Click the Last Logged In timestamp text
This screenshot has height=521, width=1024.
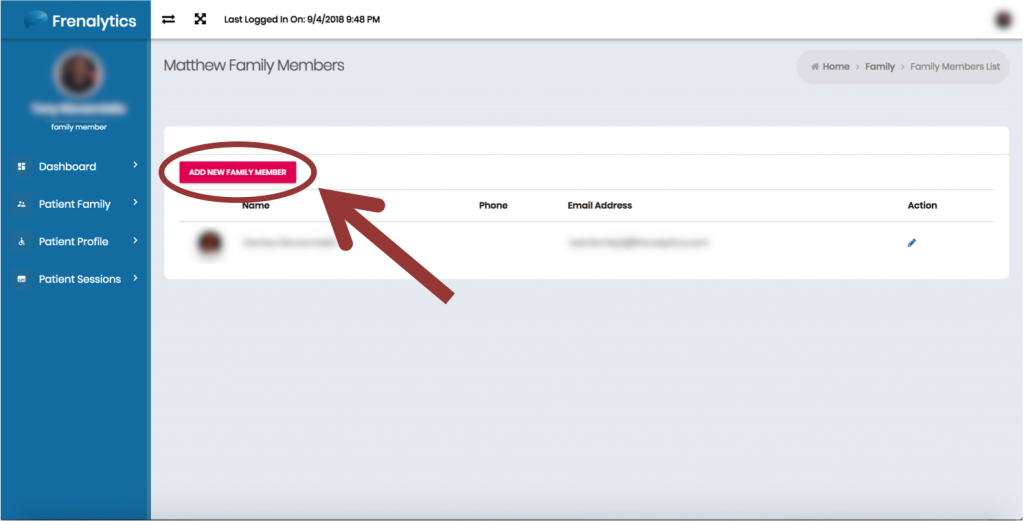click(302, 20)
